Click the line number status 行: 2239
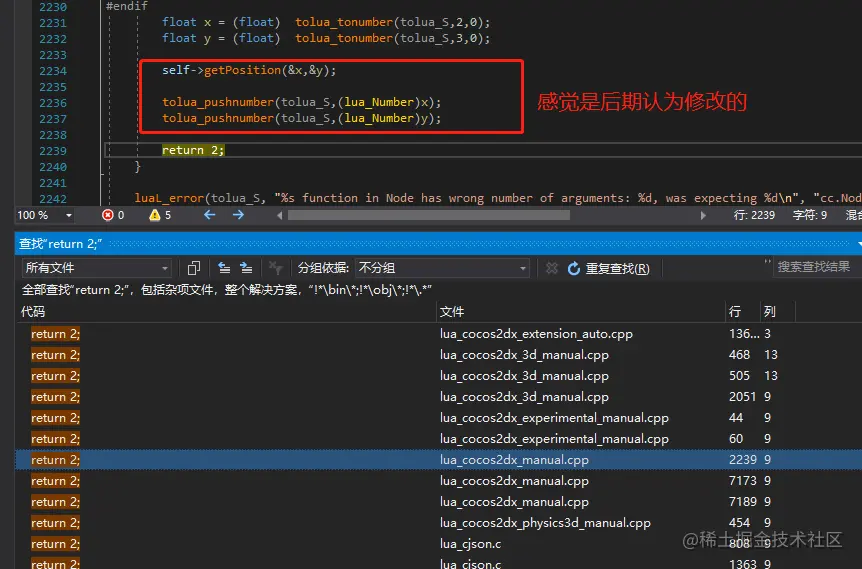862x569 pixels. [x=754, y=215]
